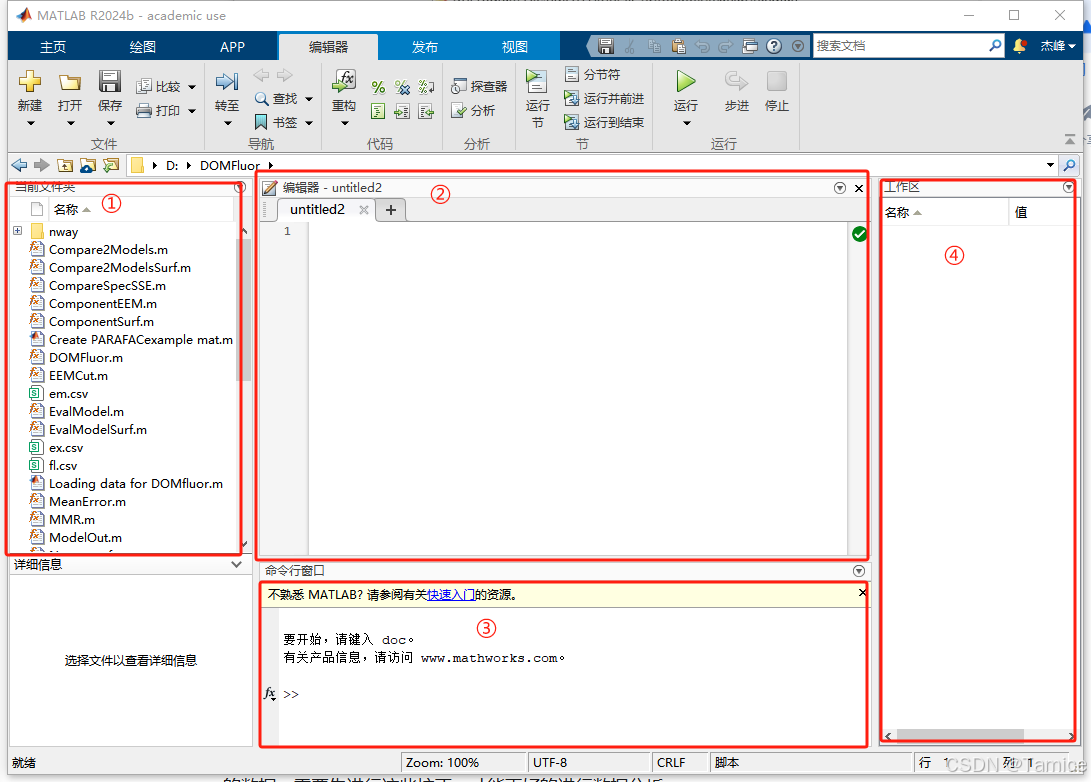Open the 工作区 panel actions menu
The height and width of the screenshot is (782, 1091).
pyautogui.click(x=1068, y=187)
